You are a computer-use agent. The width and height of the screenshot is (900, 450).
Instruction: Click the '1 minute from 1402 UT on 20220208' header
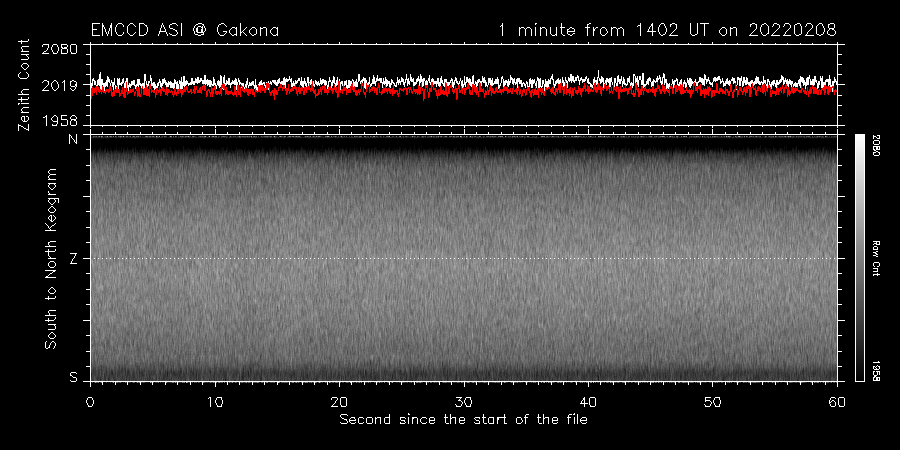click(667, 30)
